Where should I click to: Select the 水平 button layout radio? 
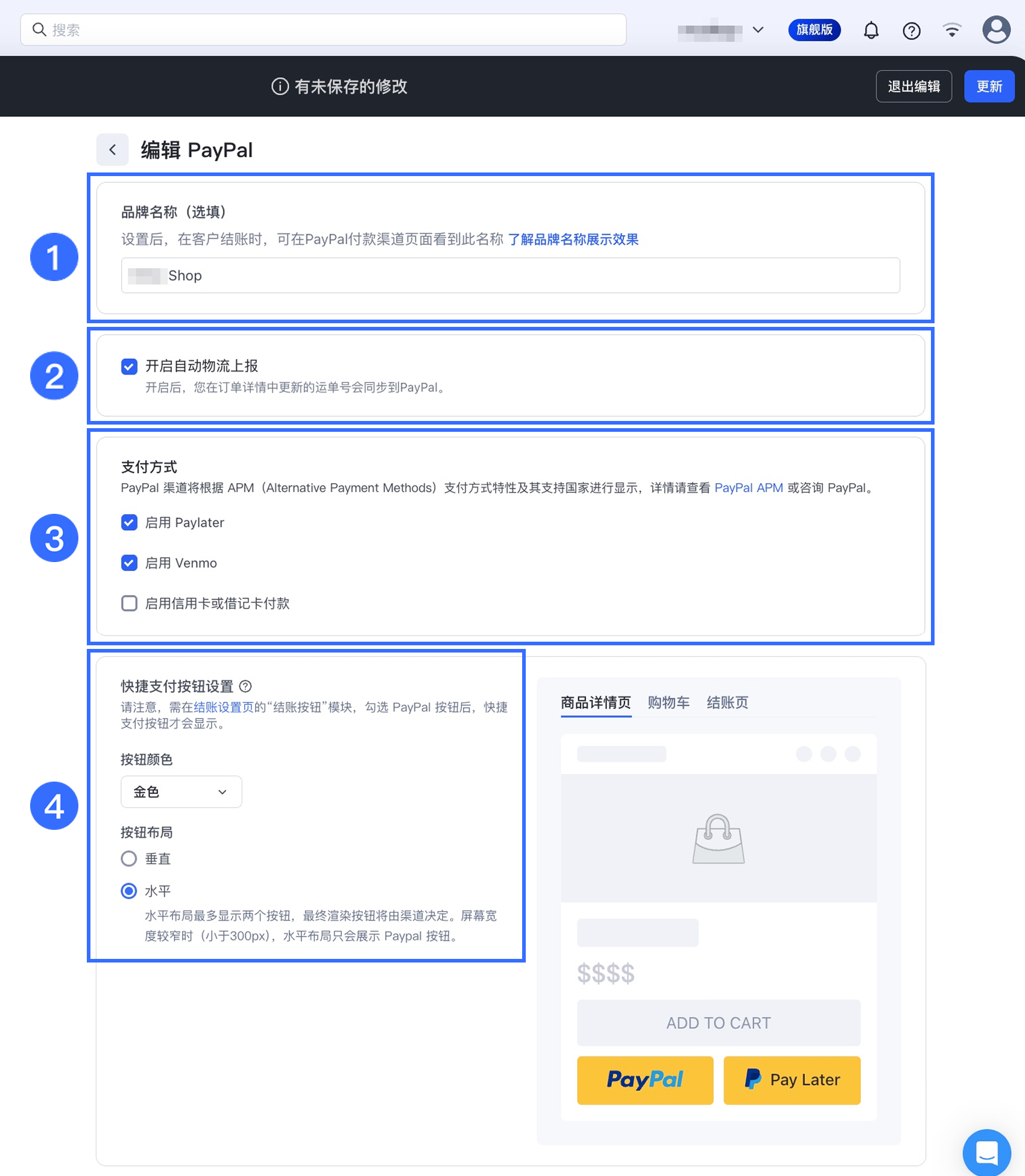pyautogui.click(x=129, y=891)
